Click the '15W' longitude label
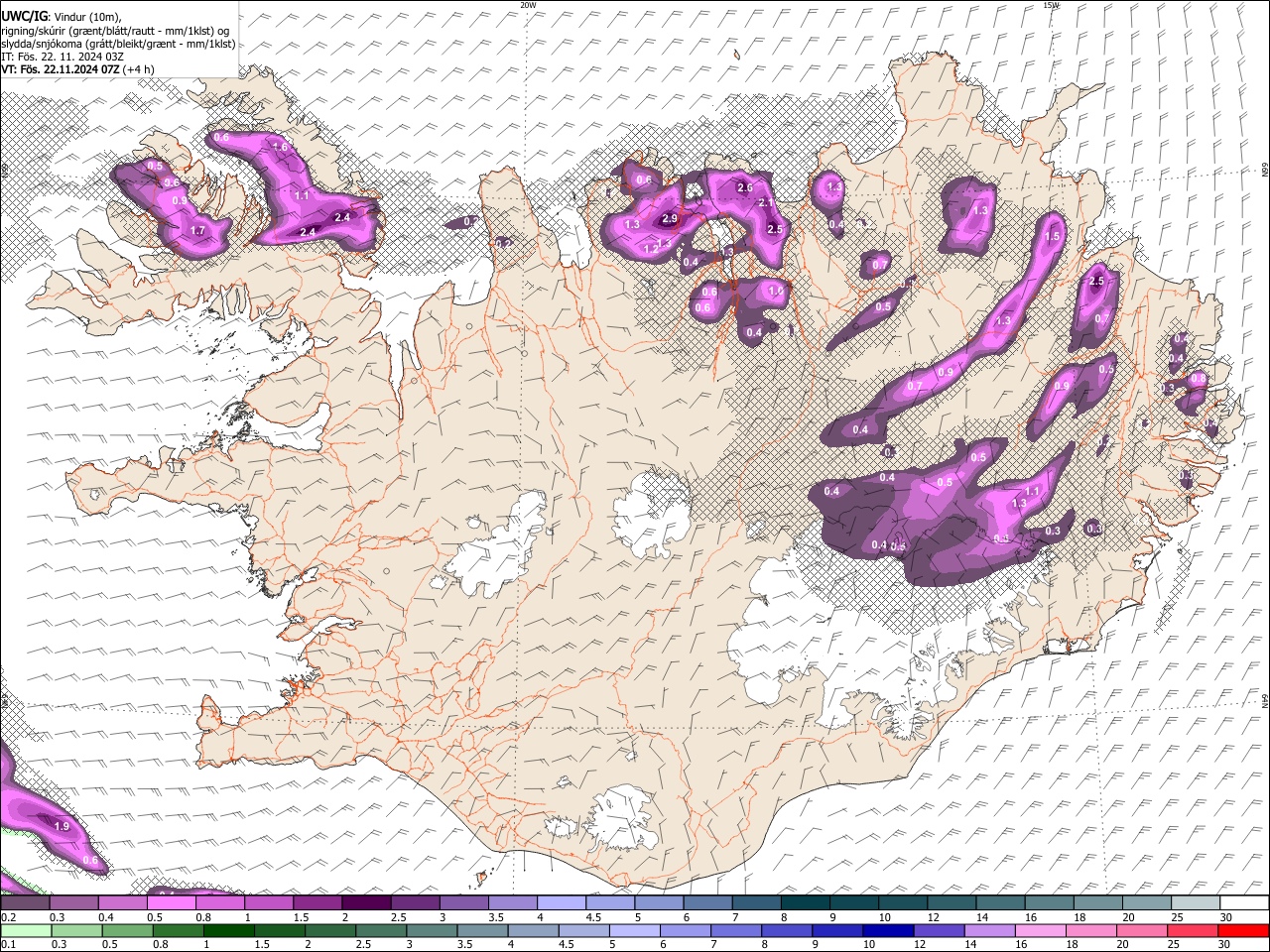 click(x=1051, y=5)
